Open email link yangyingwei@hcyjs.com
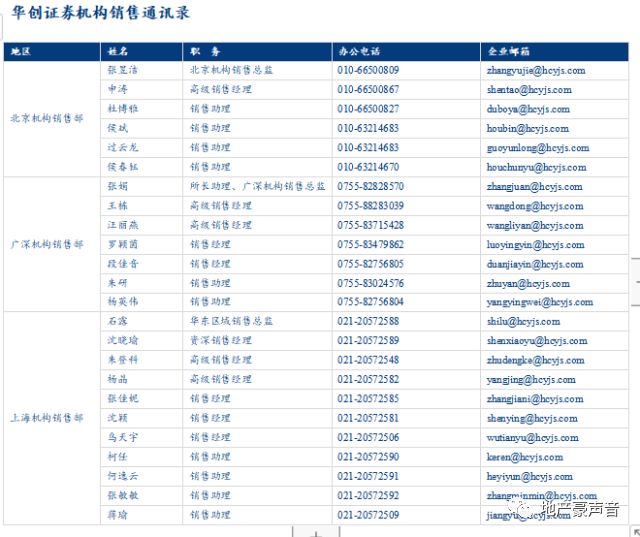Viewport: 640px width, 537px height. [540, 302]
